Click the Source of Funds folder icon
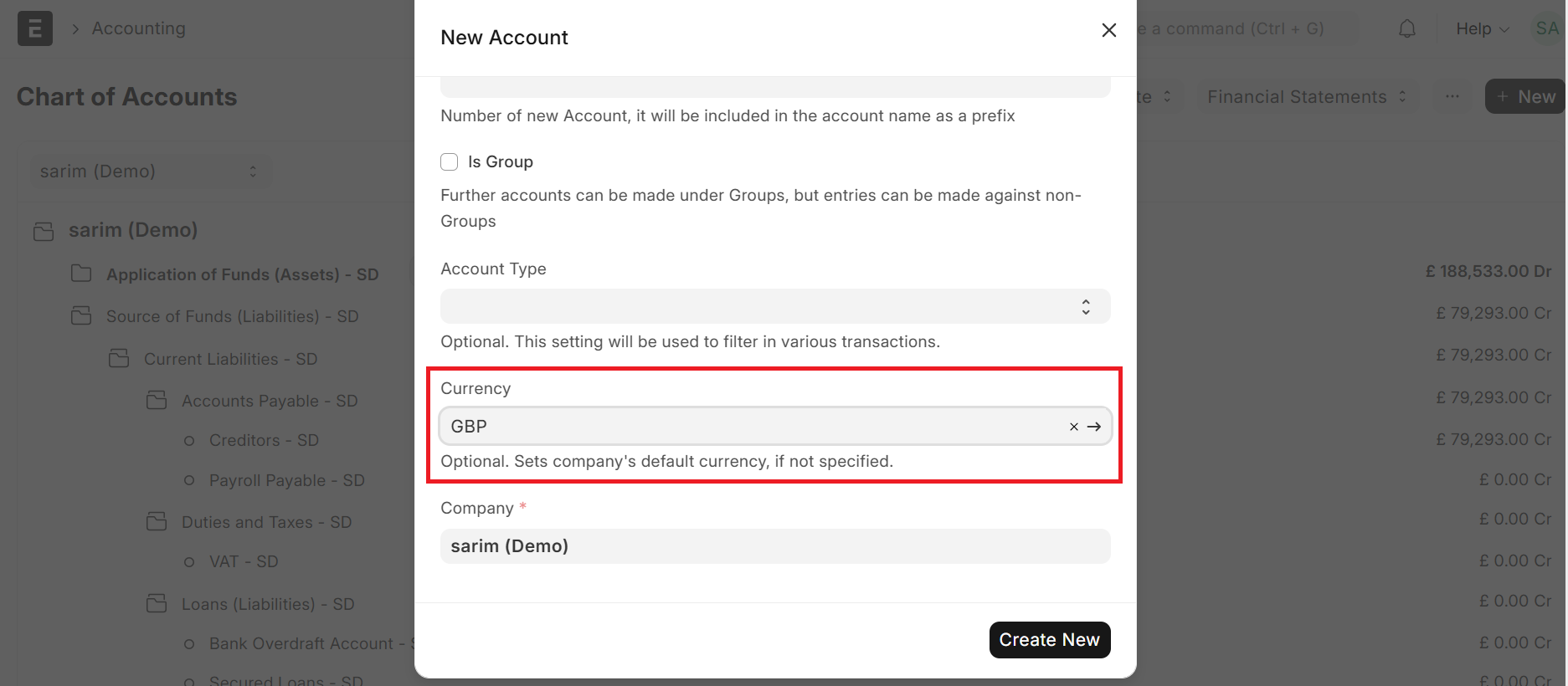The image size is (1568, 686). [x=81, y=315]
